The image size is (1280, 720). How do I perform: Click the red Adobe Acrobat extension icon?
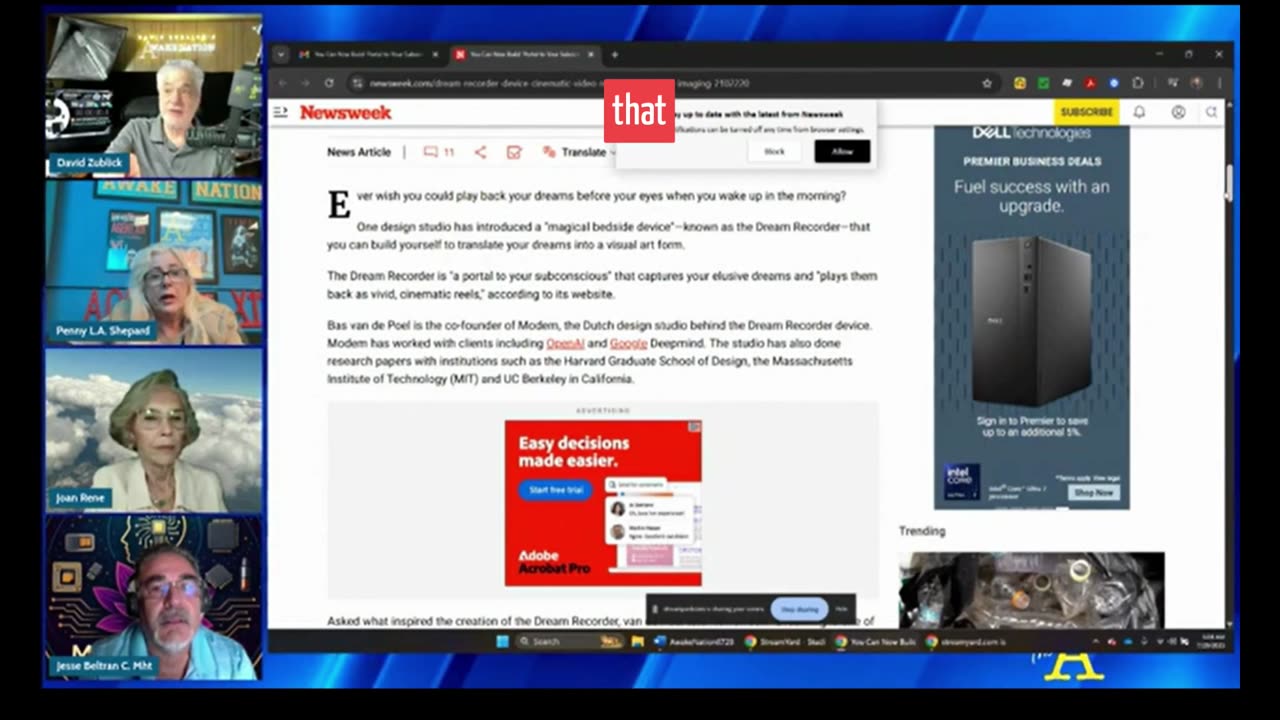[1090, 83]
